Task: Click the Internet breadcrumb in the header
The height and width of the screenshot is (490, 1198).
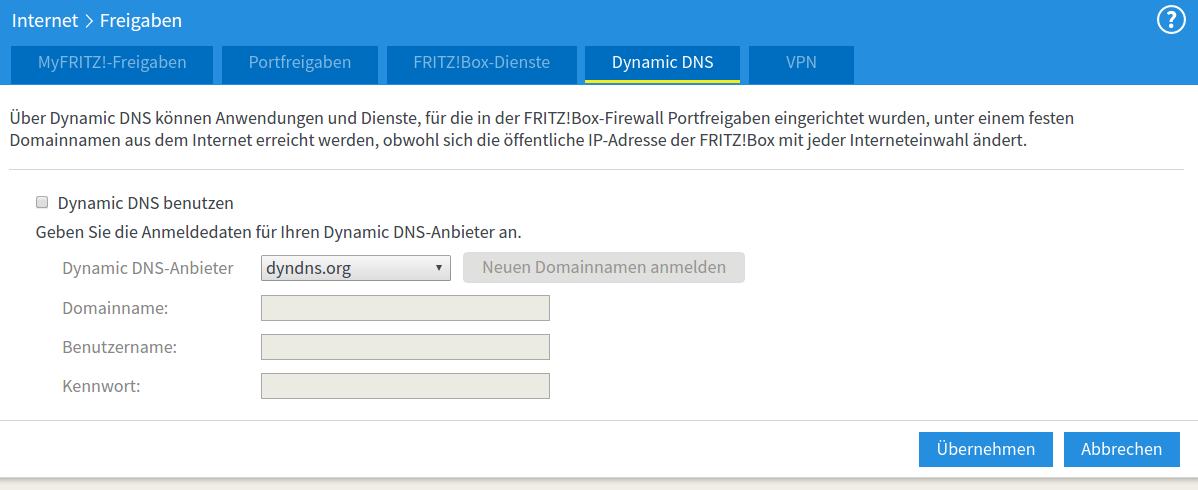Action: tap(45, 20)
